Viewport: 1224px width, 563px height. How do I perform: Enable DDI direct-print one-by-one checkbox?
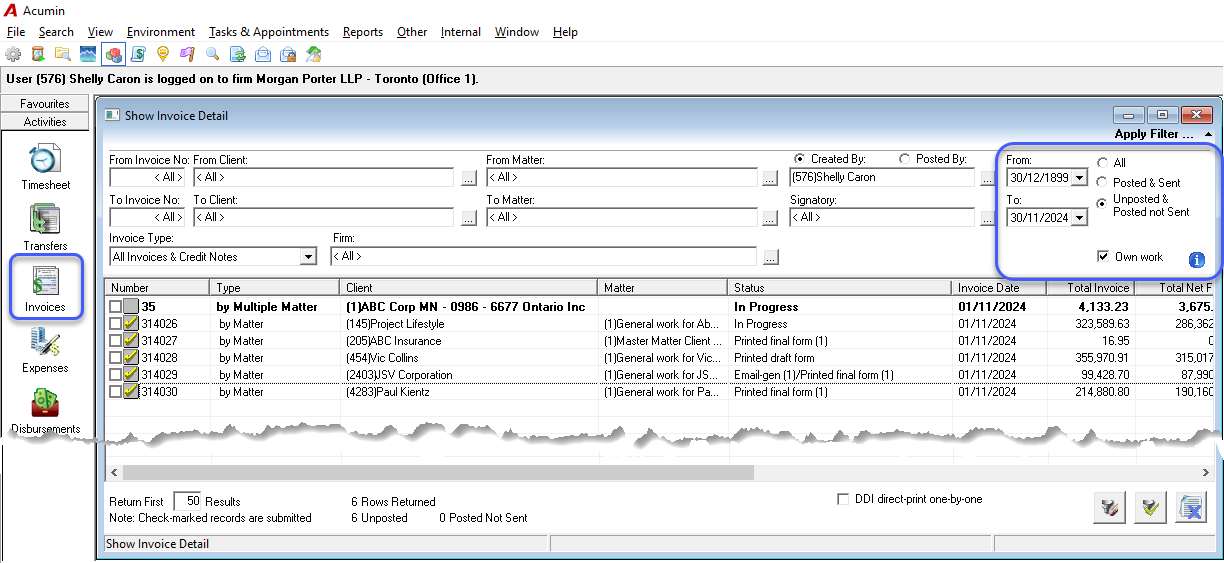click(843, 499)
